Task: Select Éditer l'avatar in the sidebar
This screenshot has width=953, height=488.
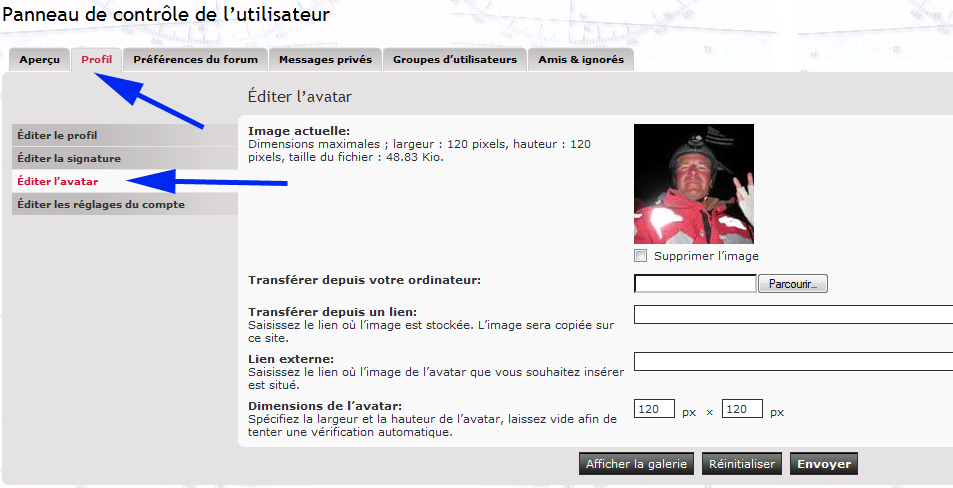Action: (57, 181)
